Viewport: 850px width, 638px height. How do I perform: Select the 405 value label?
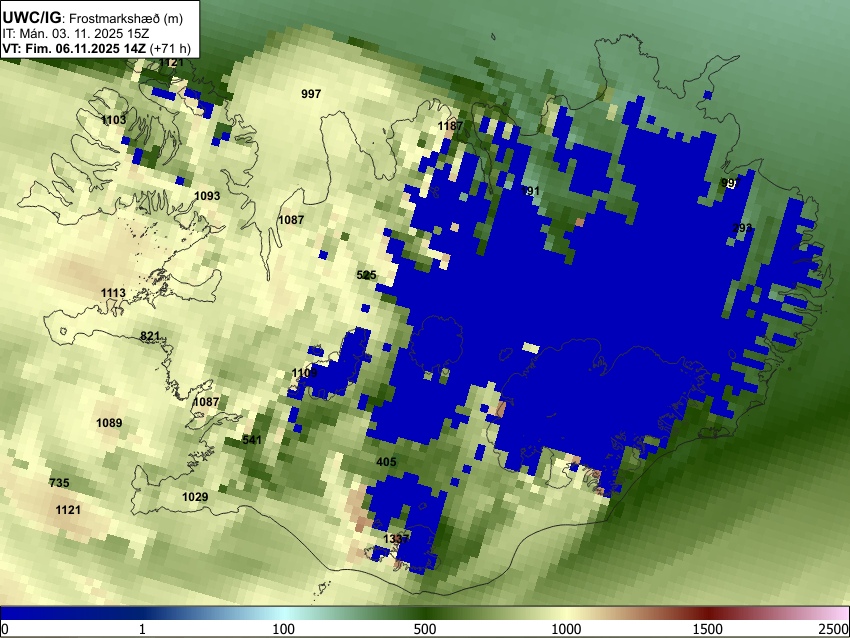pyautogui.click(x=386, y=462)
